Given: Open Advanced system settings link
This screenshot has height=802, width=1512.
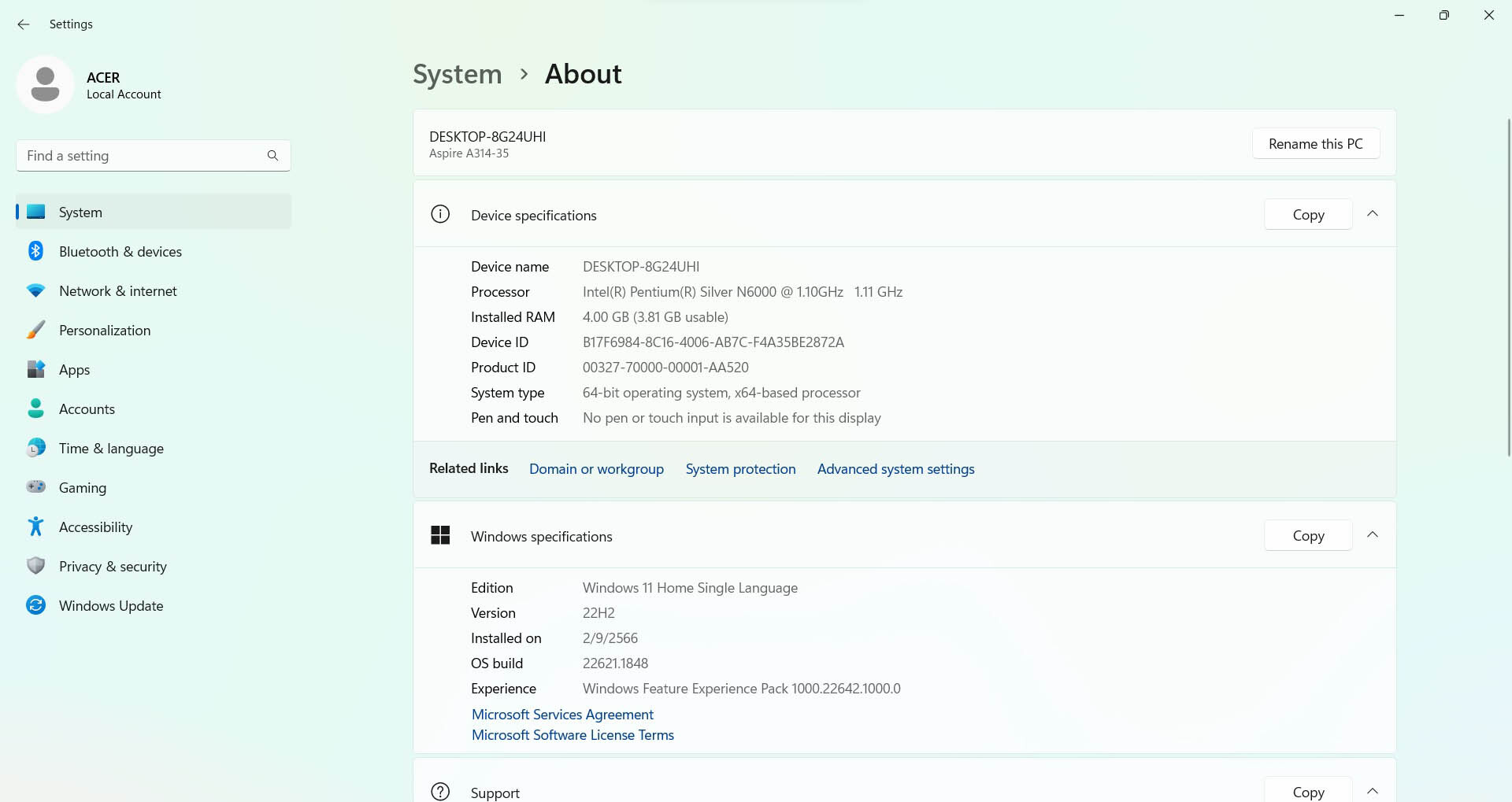Looking at the screenshot, I should (895, 468).
